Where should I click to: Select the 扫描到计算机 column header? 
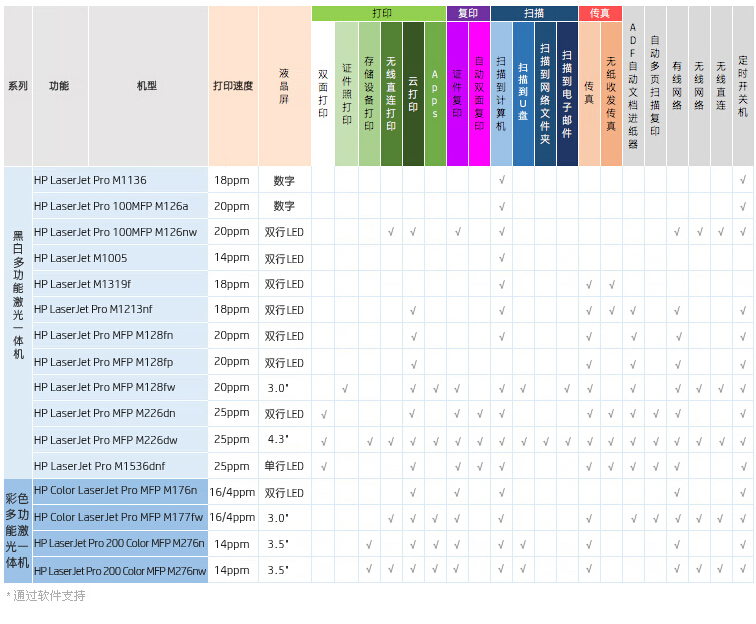(501, 94)
